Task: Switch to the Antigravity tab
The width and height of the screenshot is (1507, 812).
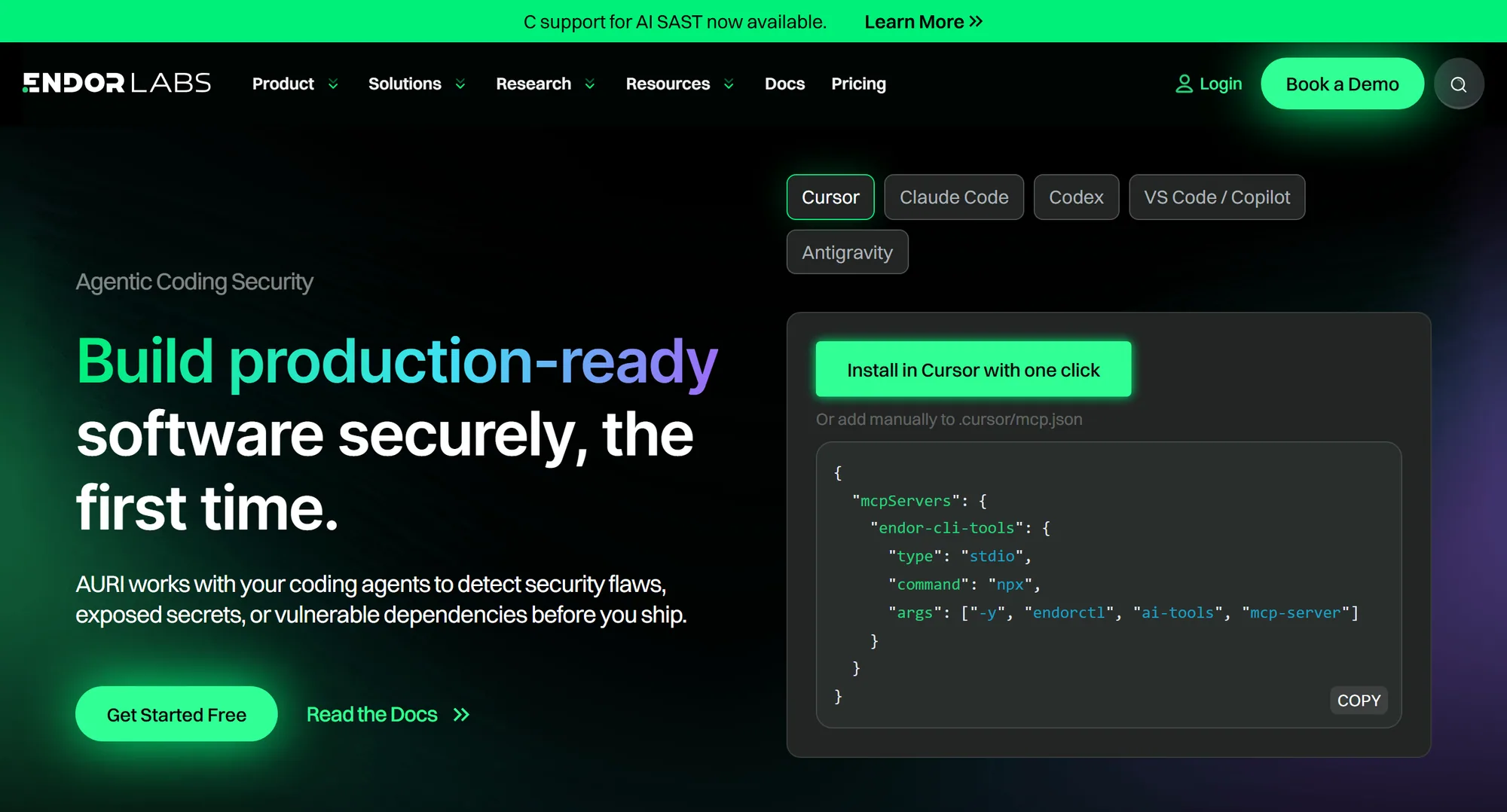Action: coord(847,252)
